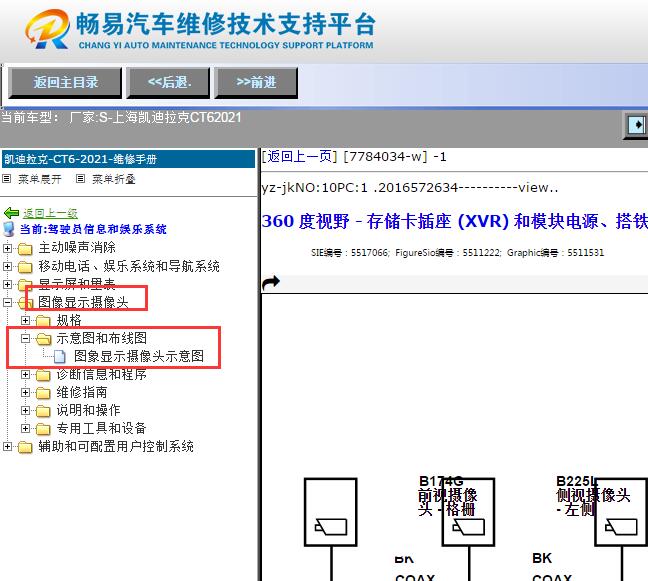Screen dimensions: 648x581
Task: Expand the 诊断信息和程序 node
Action: point(25,374)
